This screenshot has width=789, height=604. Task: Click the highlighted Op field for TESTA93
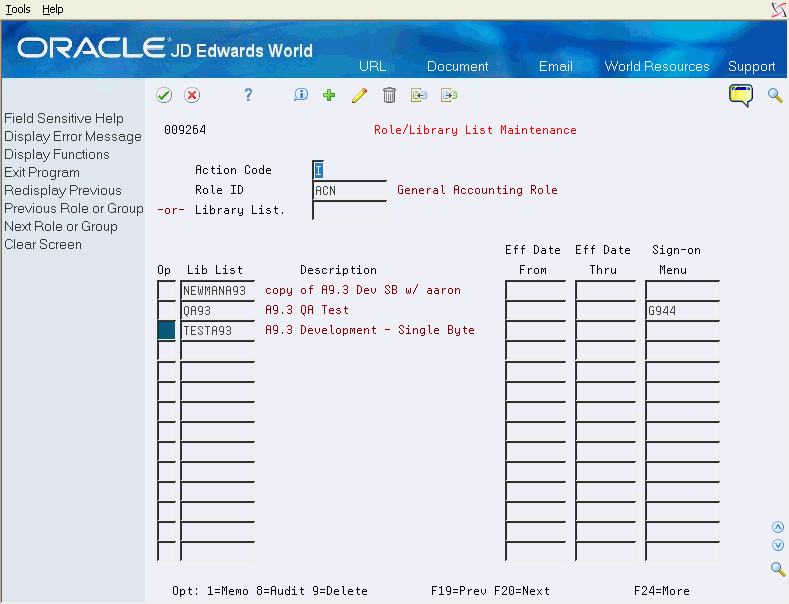(167, 331)
